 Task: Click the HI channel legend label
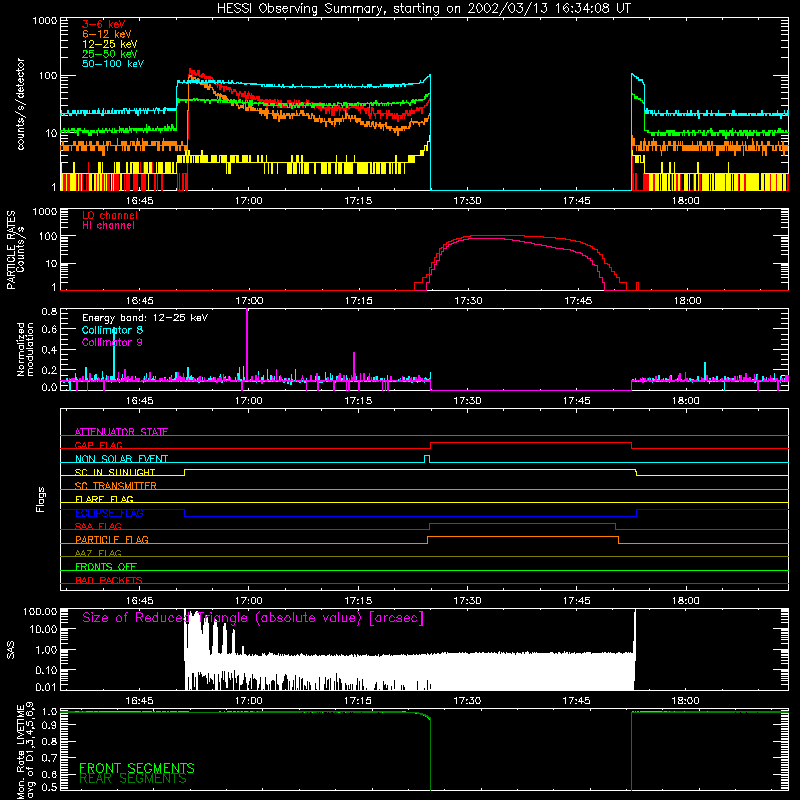pyautogui.click(x=108, y=226)
